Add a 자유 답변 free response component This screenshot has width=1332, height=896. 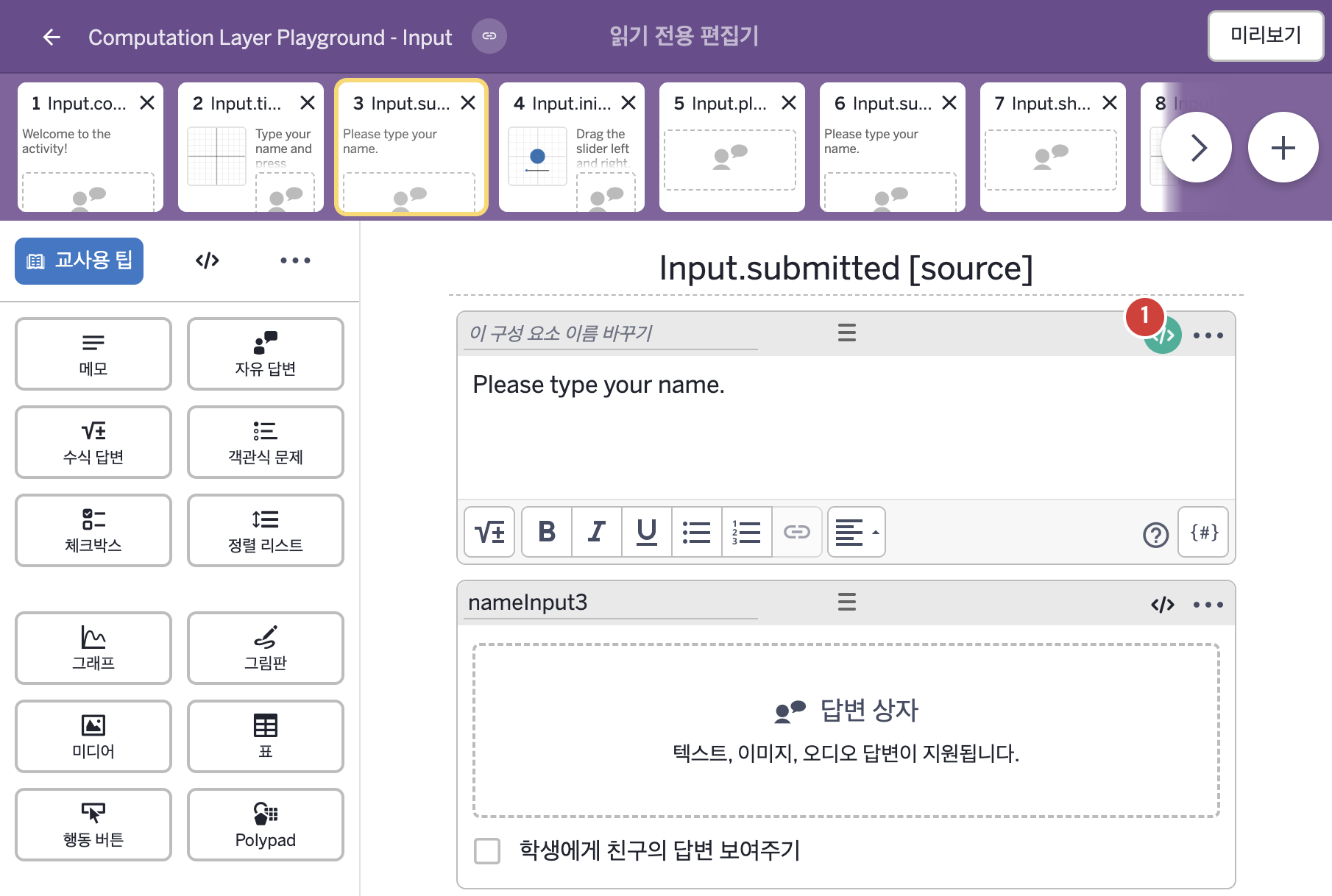[266, 354]
